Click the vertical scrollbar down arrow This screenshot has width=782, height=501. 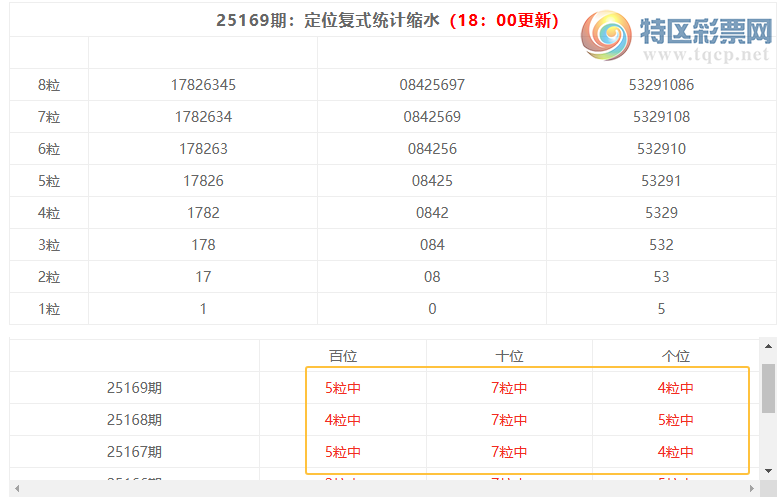coord(768,471)
